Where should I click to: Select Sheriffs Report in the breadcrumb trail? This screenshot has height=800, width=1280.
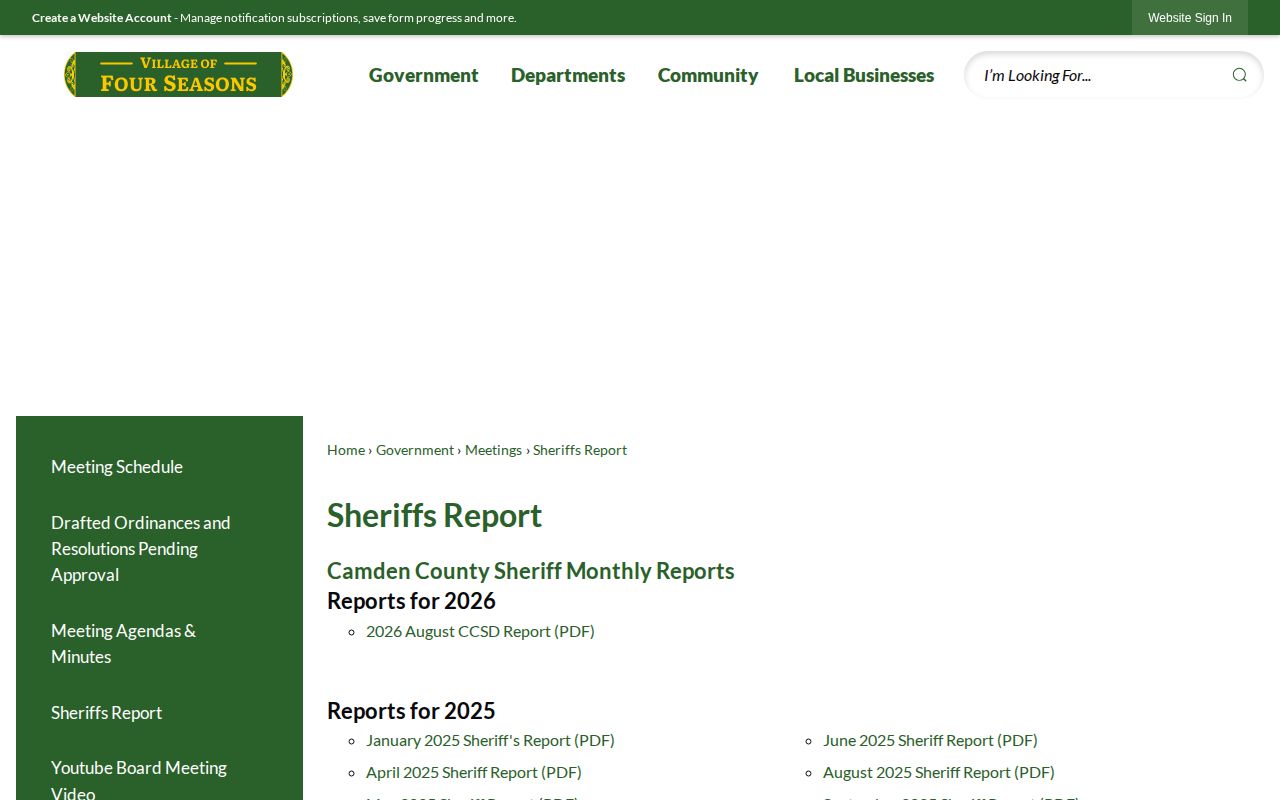click(x=580, y=450)
